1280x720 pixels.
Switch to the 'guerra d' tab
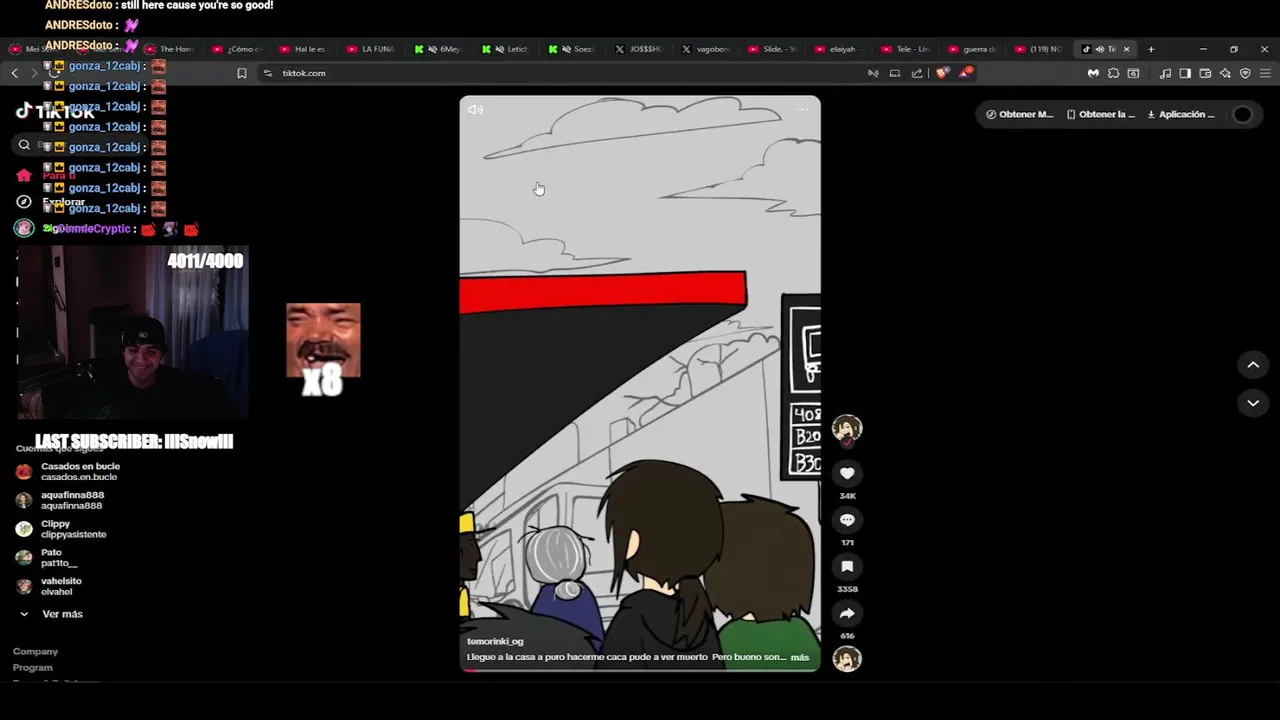tap(972, 49)
